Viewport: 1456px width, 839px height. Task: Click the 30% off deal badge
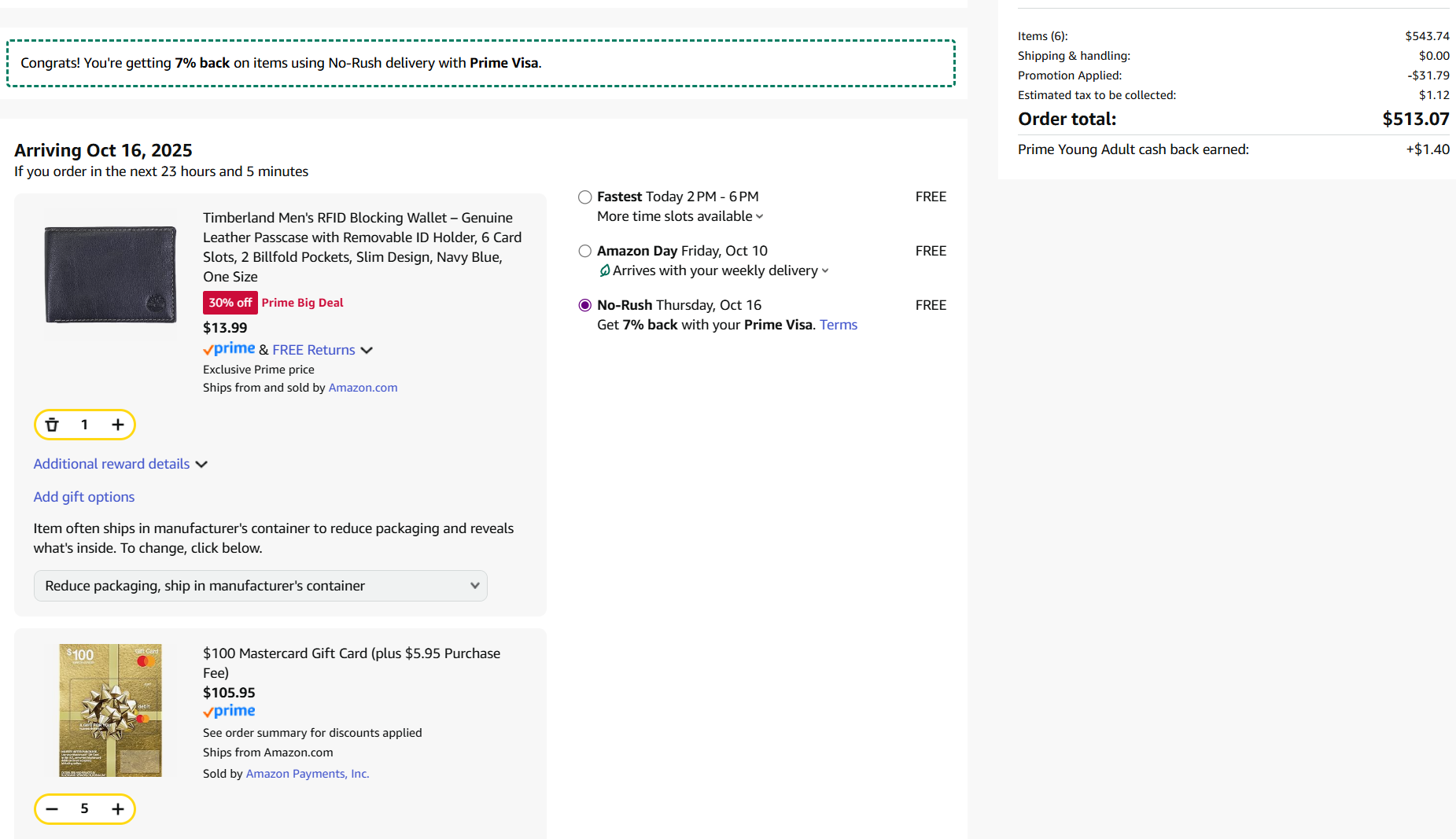pos(230,303)
